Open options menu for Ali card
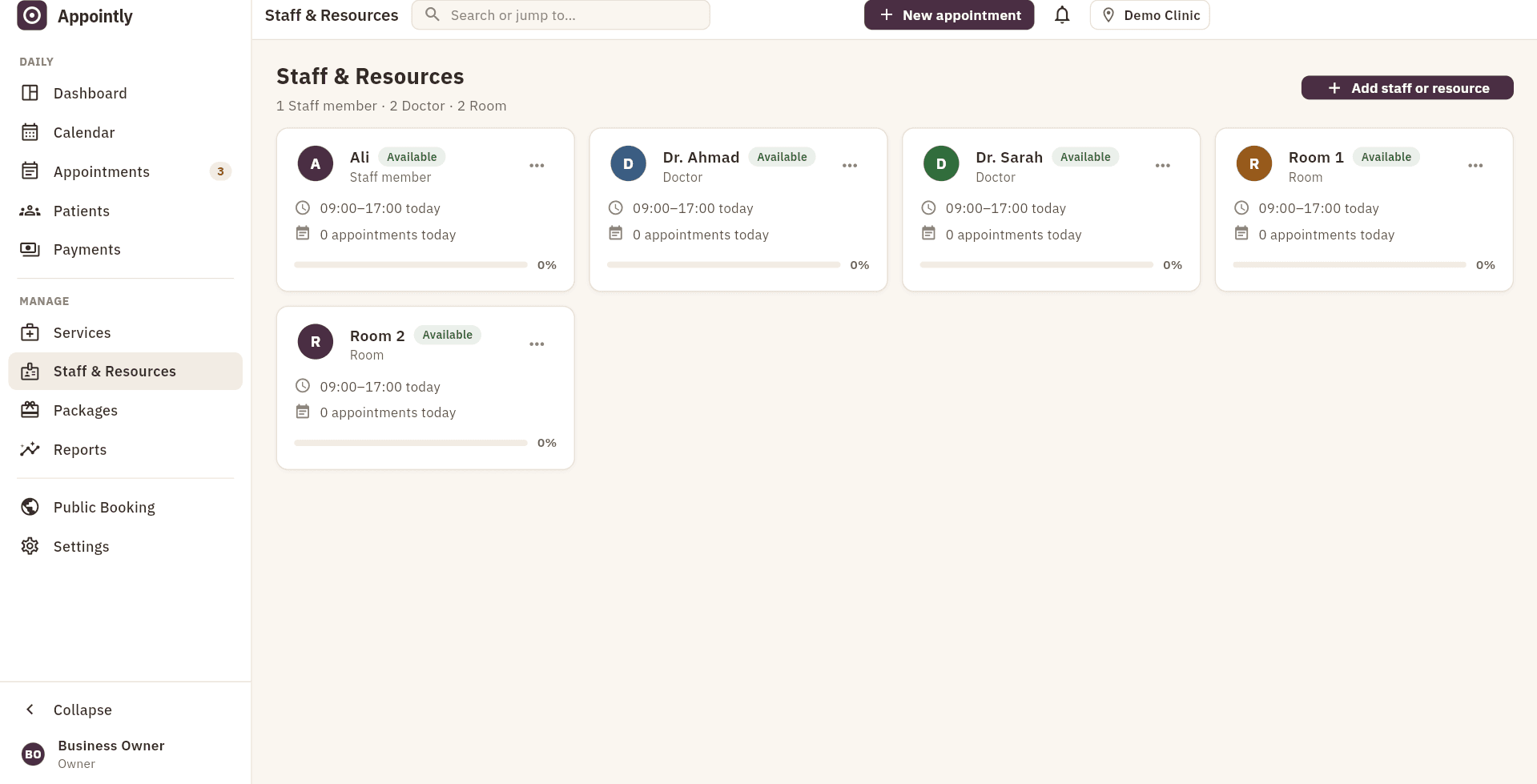Image resolution: width=1537 pixels, height=784 pixels. 537,166
